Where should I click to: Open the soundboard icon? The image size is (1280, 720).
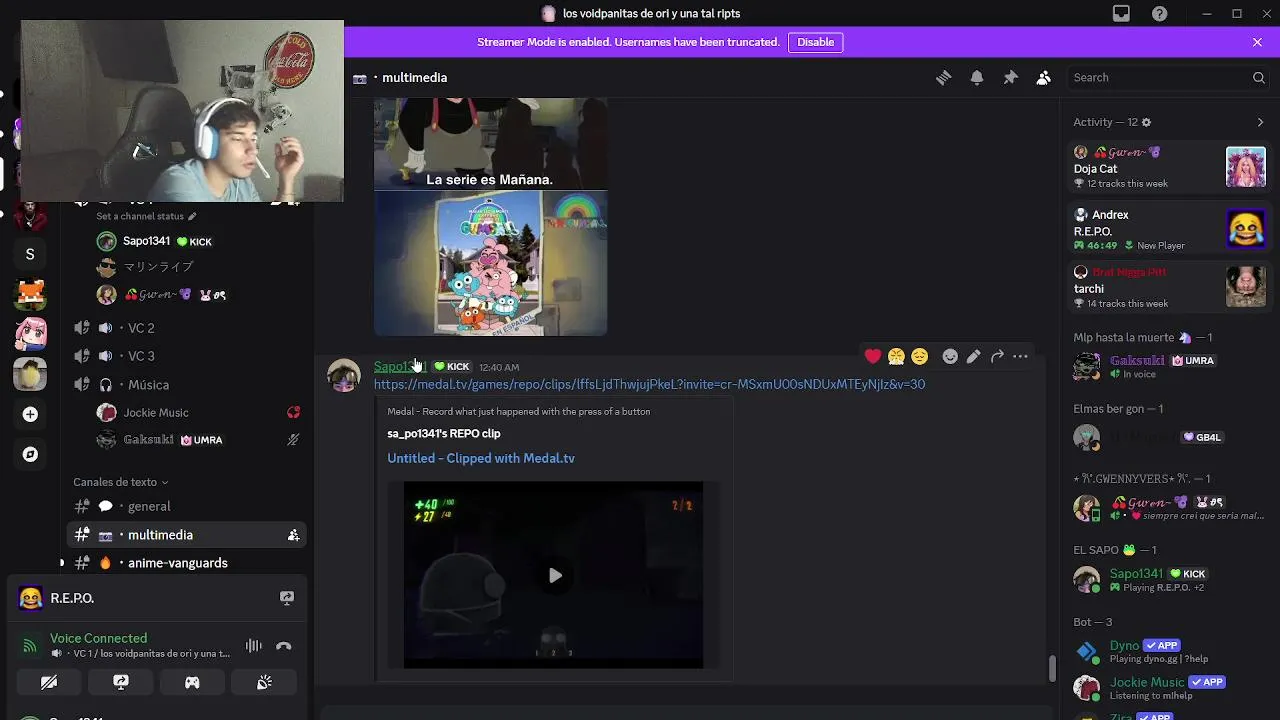tap(264, 682)
